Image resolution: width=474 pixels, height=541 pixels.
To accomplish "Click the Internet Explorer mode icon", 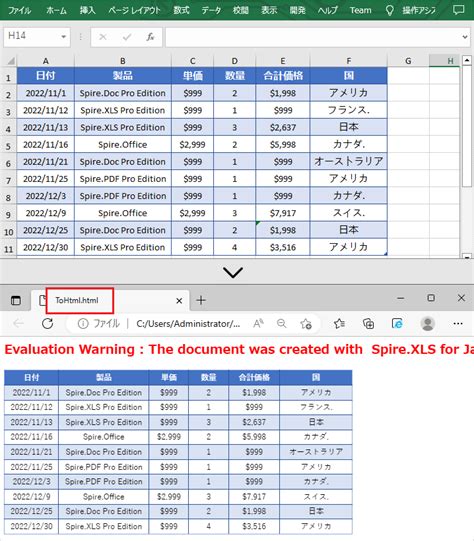I will point(397,324).
